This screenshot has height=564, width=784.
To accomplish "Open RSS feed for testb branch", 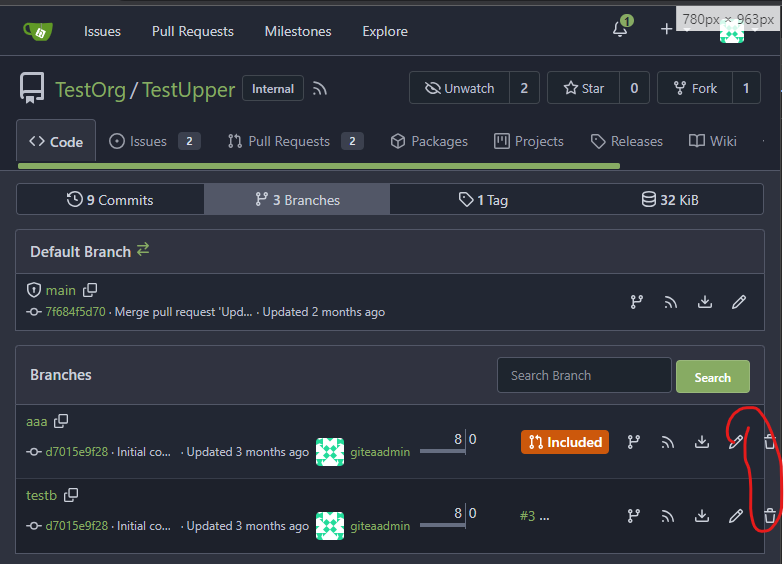I will click(668, 516).
